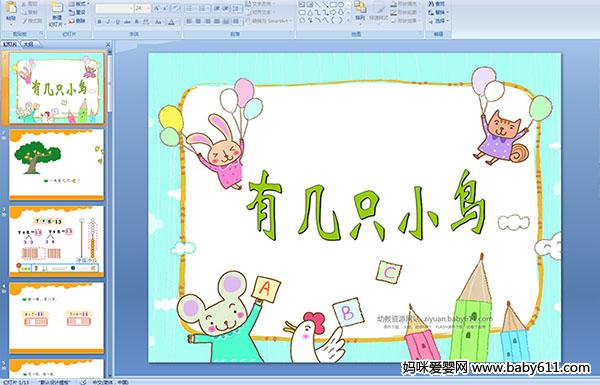Close the slide thumbnail pane
Image resolution: width=600 pixels, height=385 pixels.
coord(108,44)
